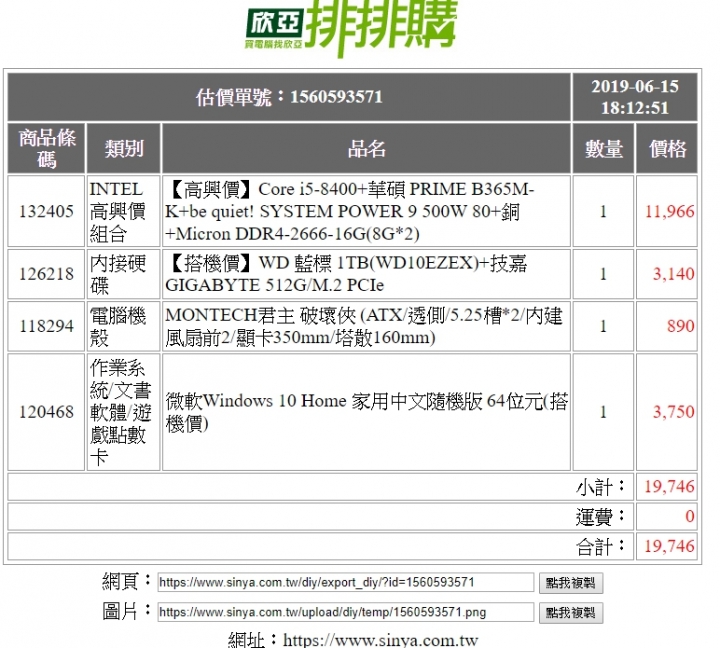Click quantity 1 in row 120468

click(x=603, y=412)
